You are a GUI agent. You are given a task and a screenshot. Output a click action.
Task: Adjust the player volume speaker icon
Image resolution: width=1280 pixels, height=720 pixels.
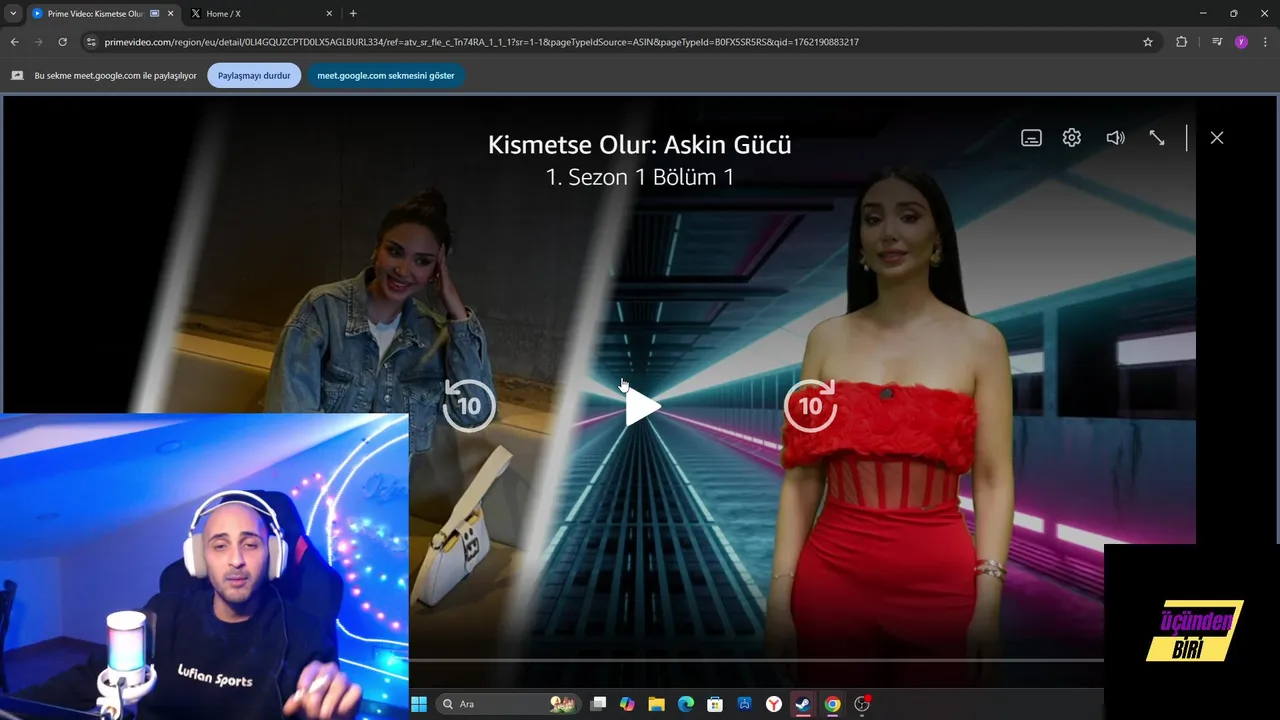(1115, 138)
